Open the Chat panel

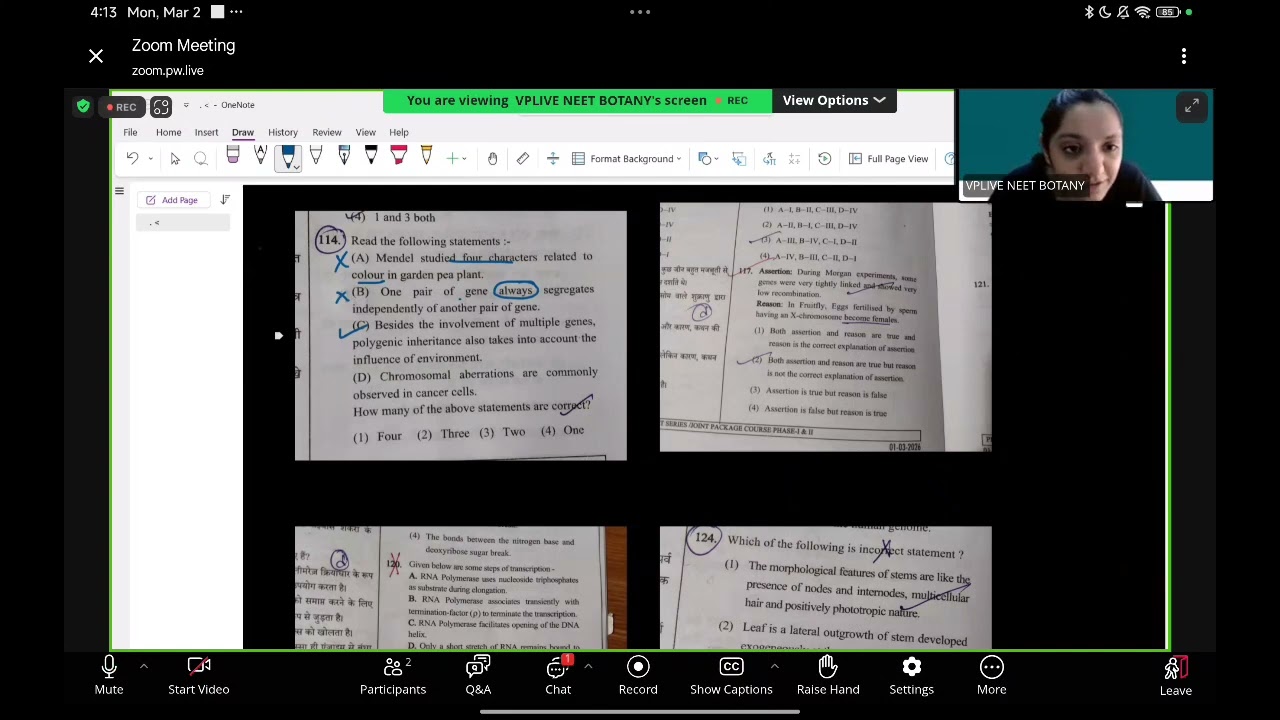[x=558, y=675]
